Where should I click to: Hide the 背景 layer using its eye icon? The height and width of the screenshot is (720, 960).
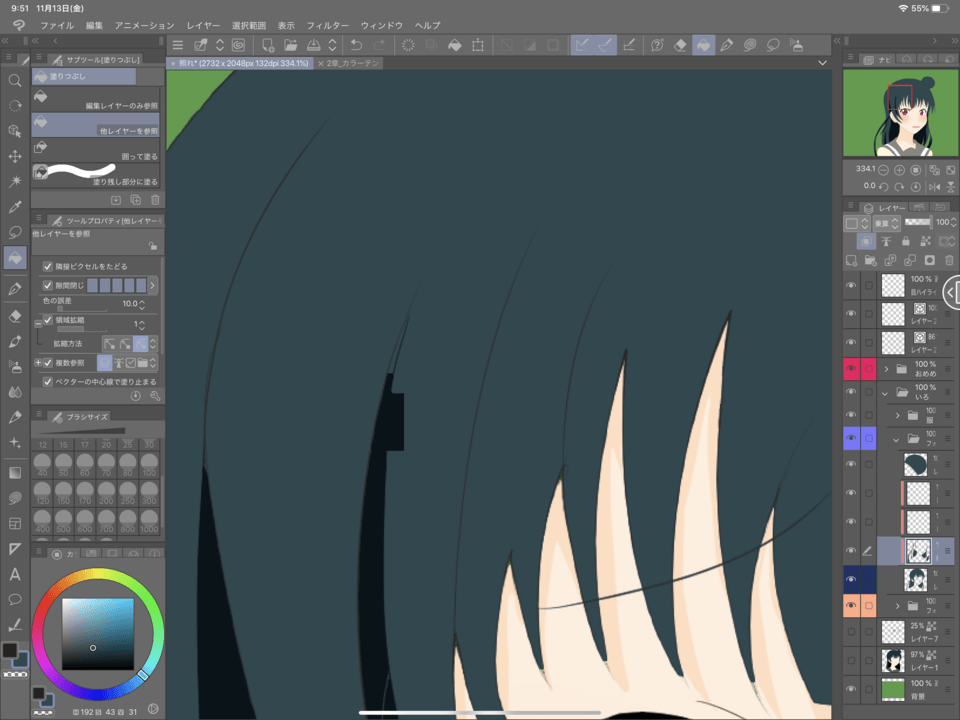tap(851, 689)
